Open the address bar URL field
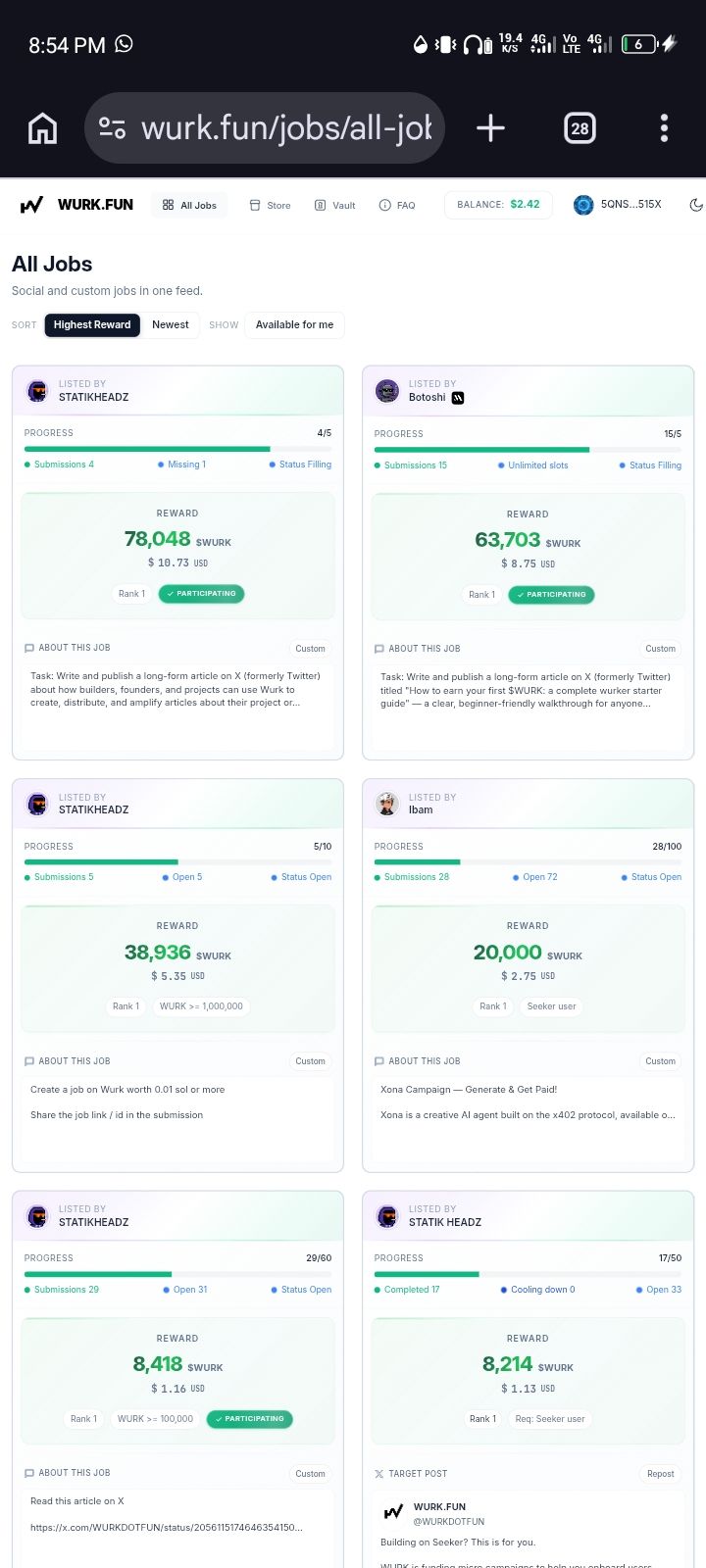 [x=265, y=128]
